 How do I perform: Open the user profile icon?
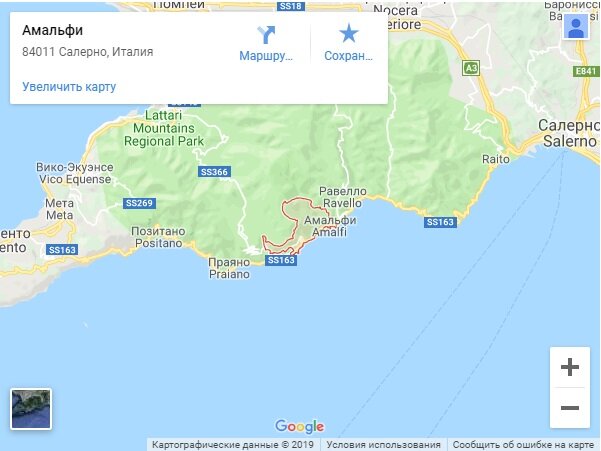tap(576, 27)
